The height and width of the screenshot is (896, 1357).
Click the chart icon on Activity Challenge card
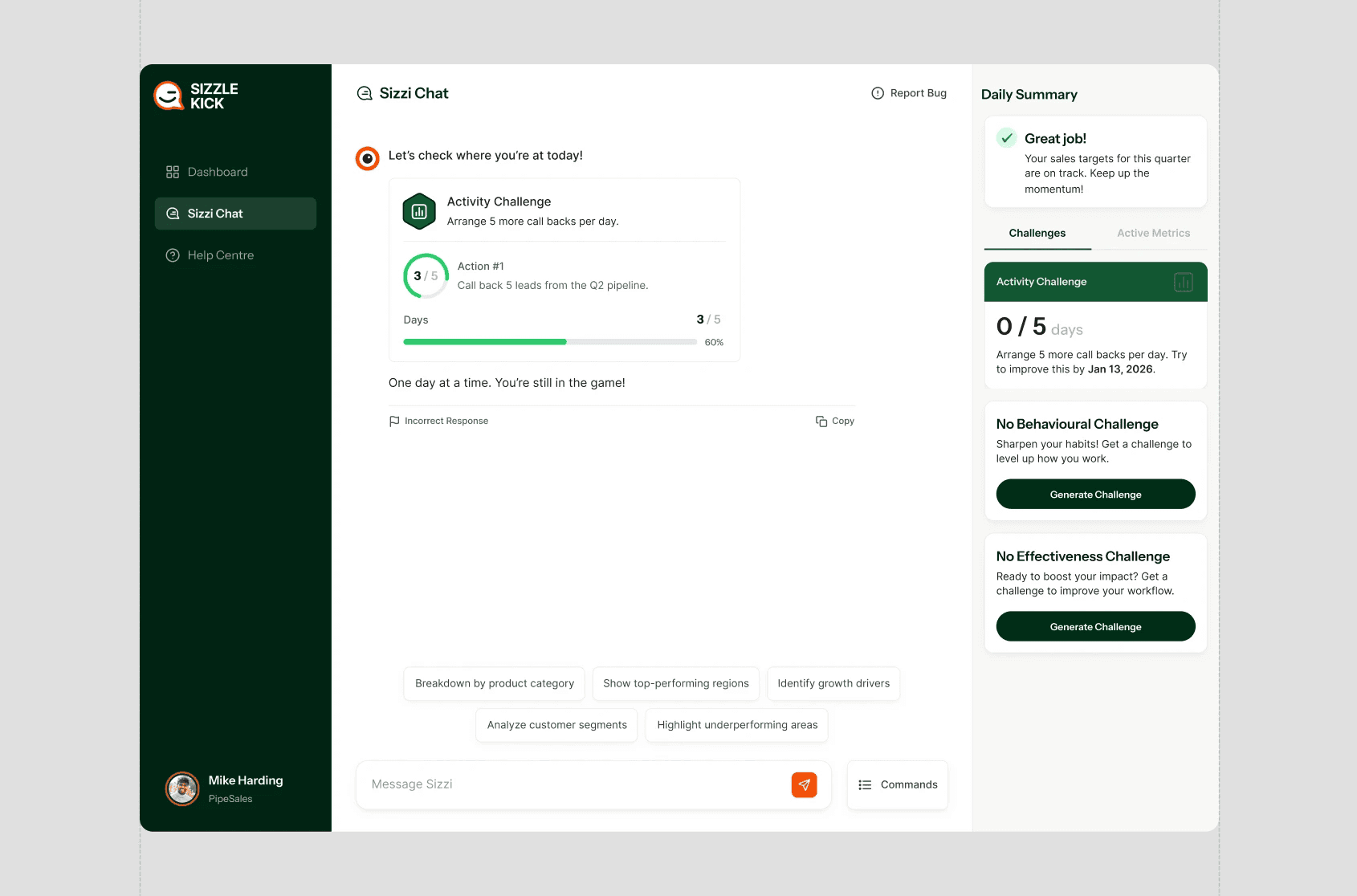1182,282
